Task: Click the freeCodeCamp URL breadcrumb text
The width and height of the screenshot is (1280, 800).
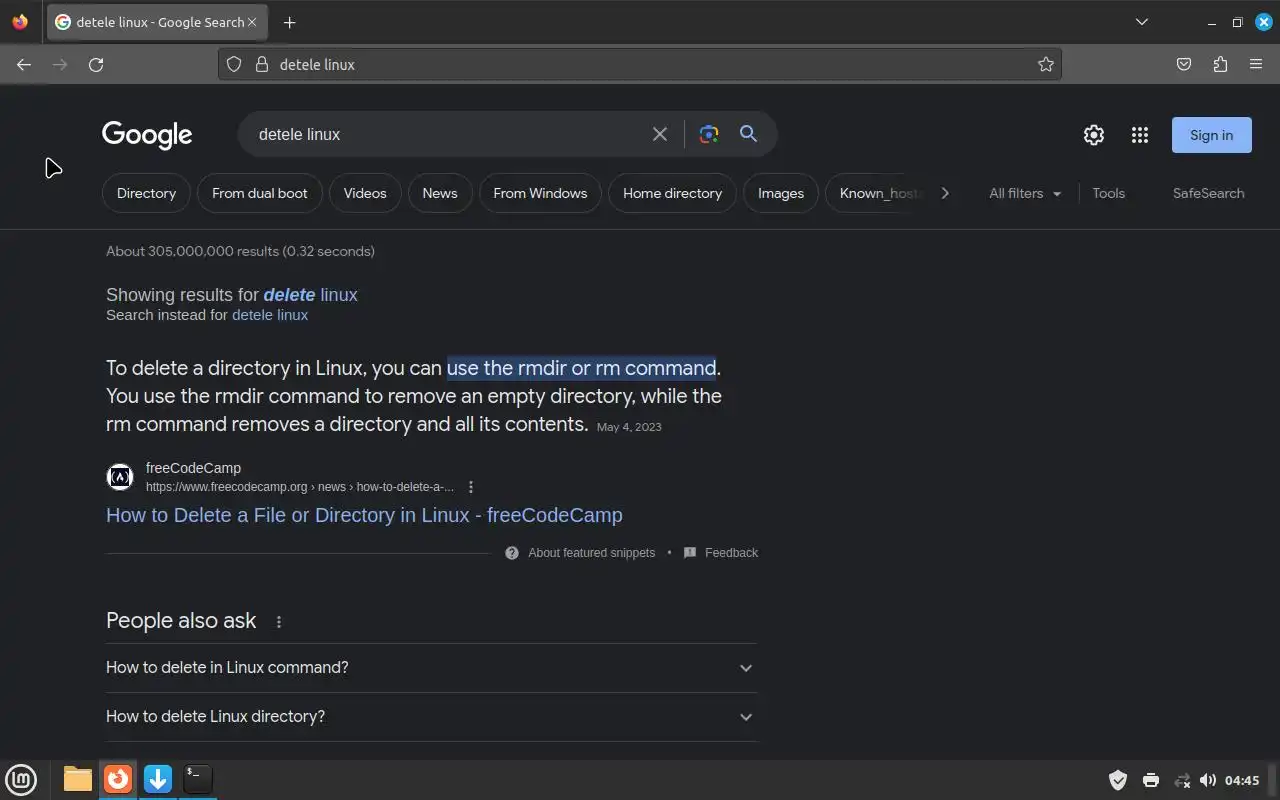Action: point(300,487)
